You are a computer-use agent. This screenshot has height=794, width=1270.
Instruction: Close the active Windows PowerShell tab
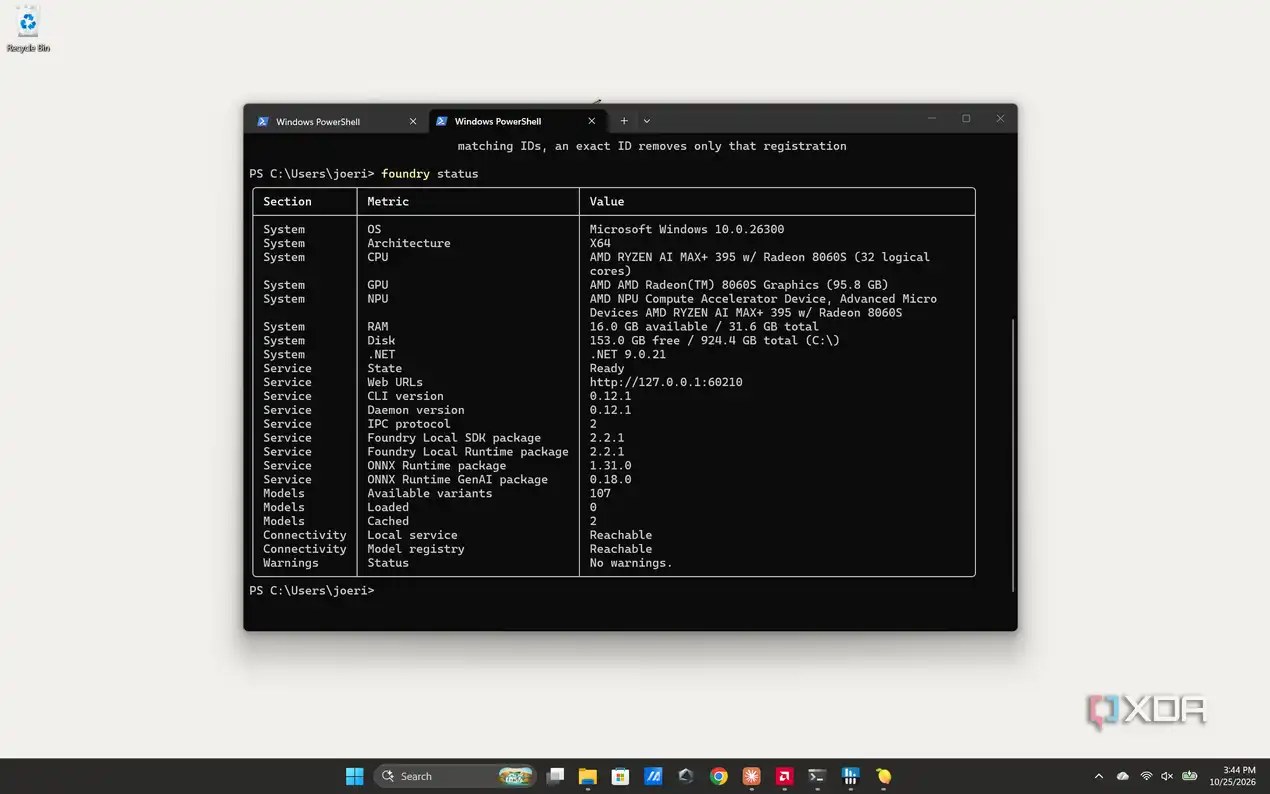pyautogui.click(x=592, y=121)
